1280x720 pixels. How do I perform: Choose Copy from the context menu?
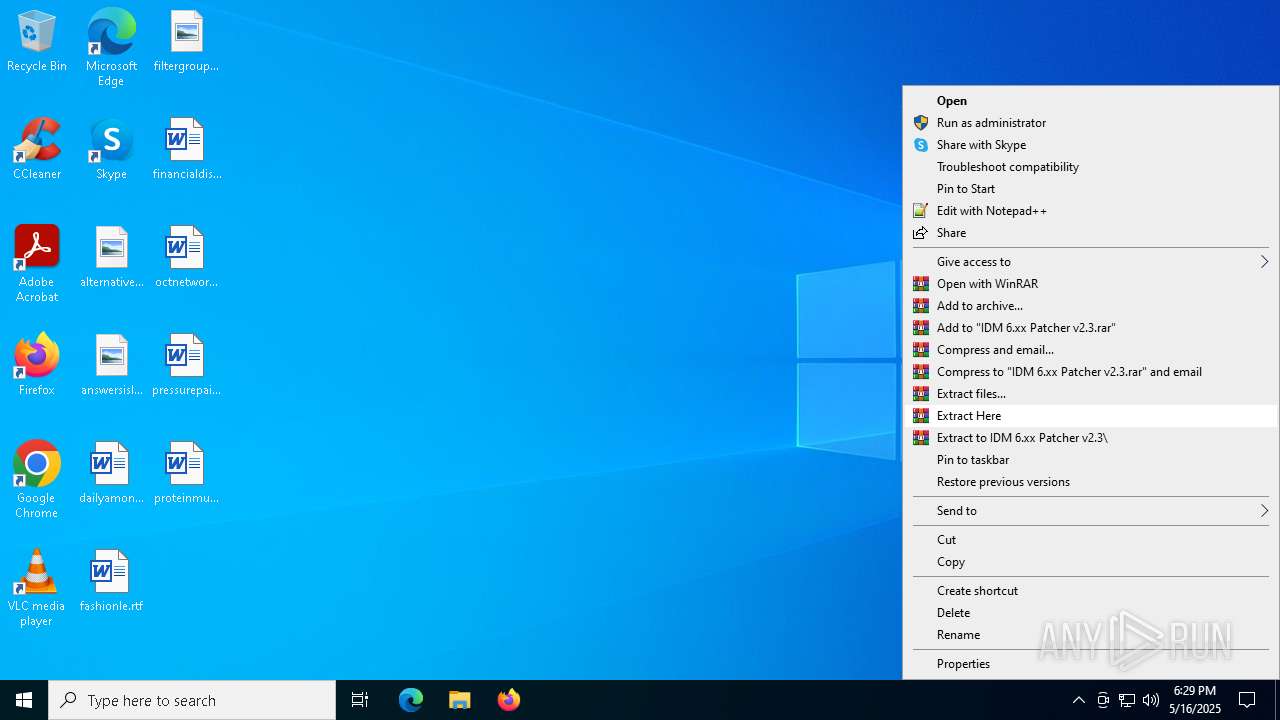click(1090, 562)
